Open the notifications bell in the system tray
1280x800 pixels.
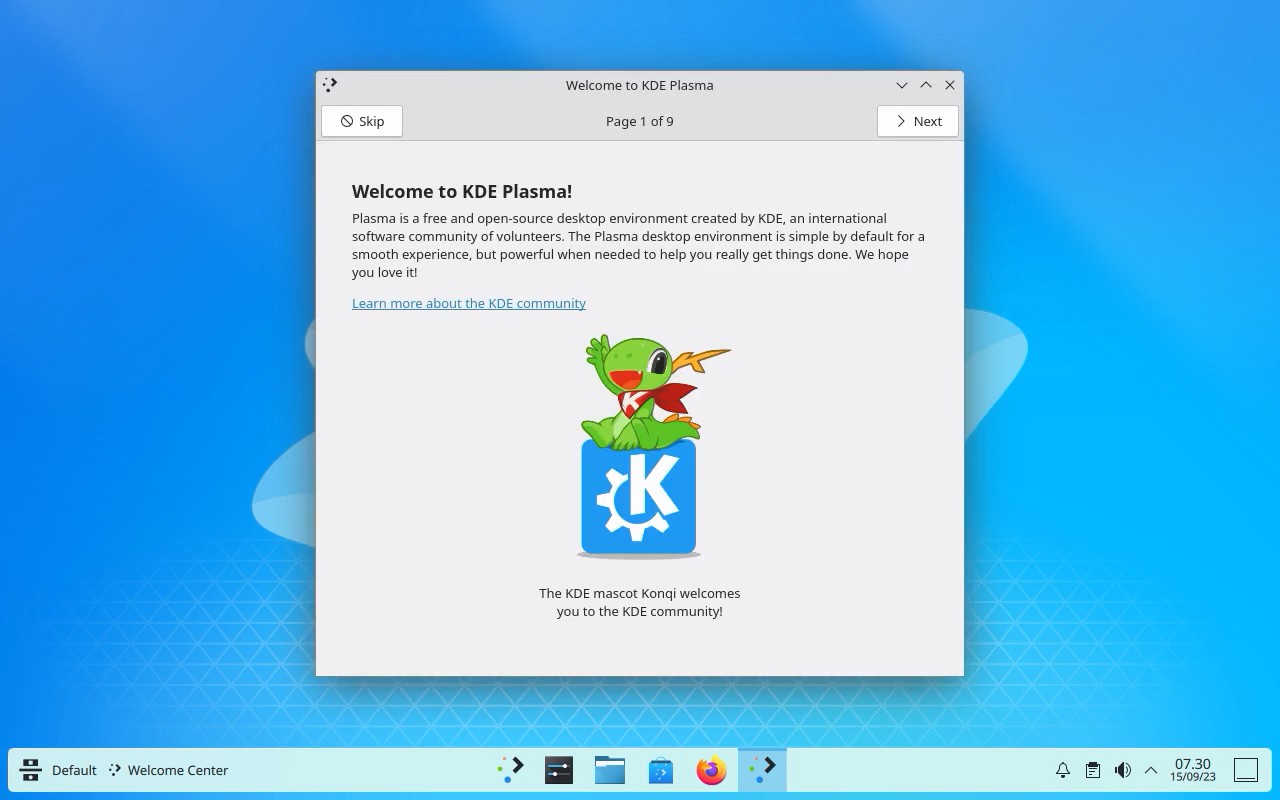1063,770
